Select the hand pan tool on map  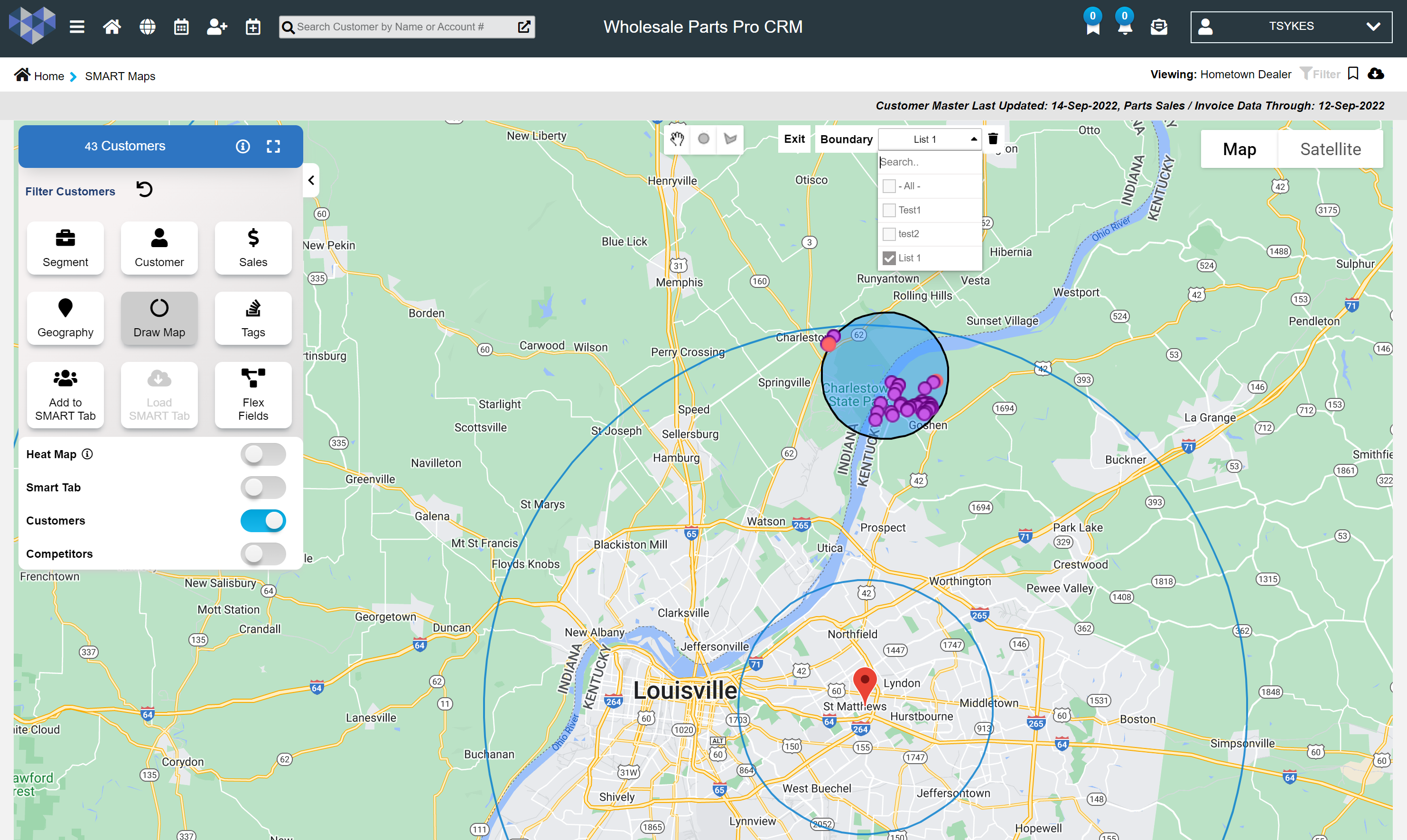pos(677,138)
